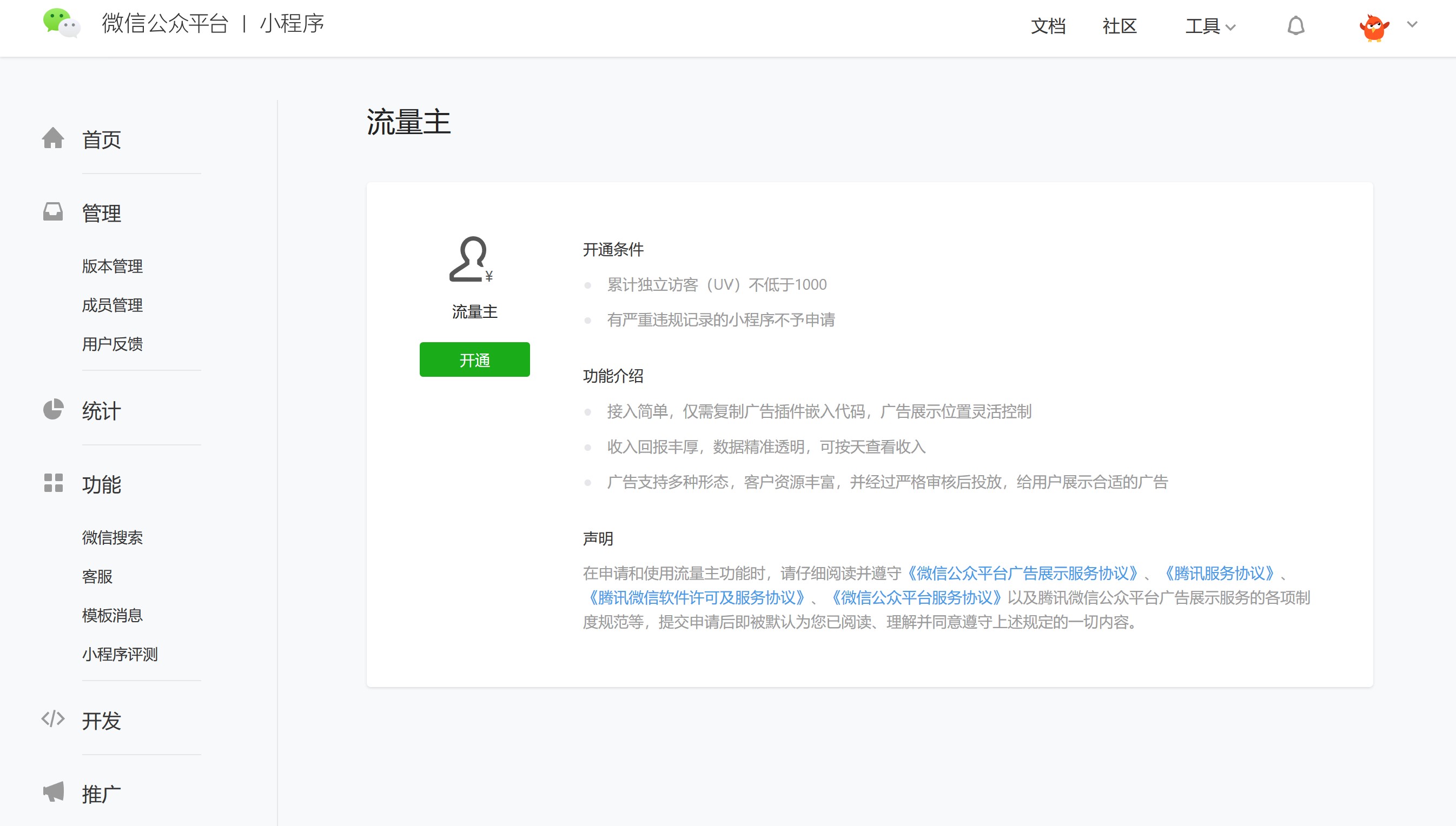Click the 流量主 label under the icon
Image resolution: width=1456 pixels, height=826 pixels.
tap(474, 311)
